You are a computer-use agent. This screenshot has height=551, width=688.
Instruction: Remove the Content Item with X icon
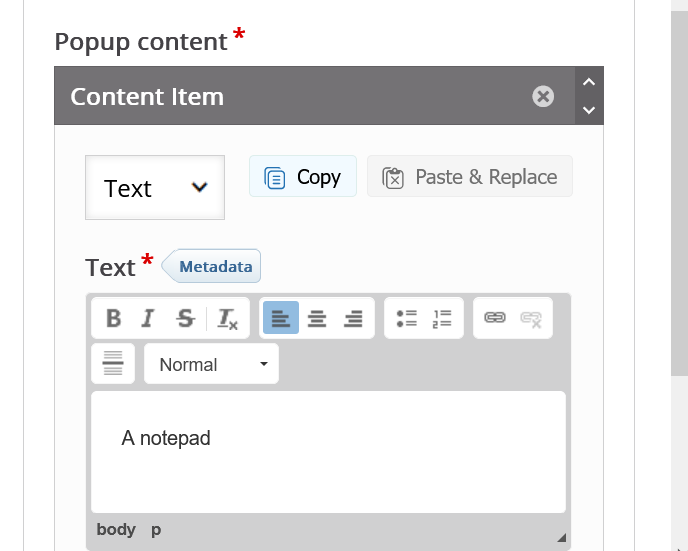543,96
